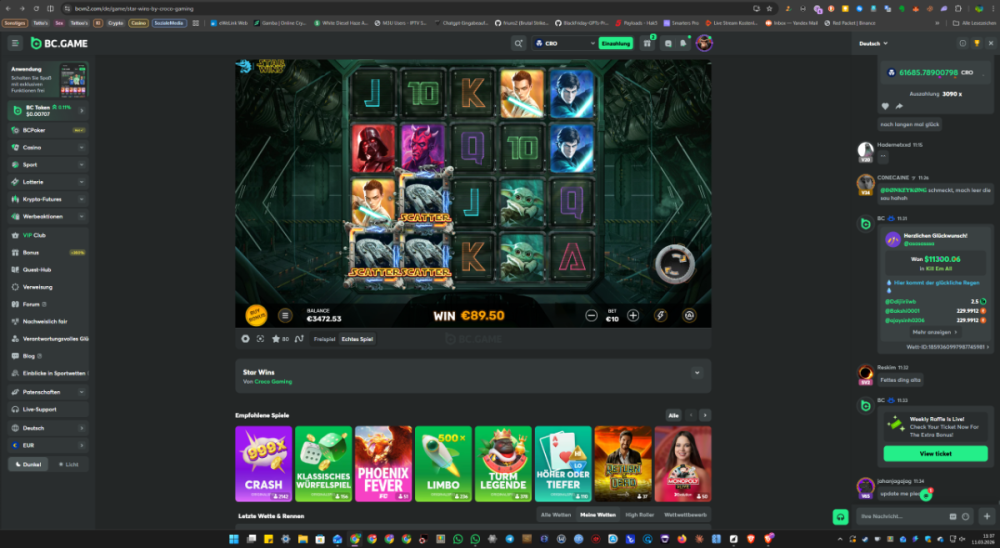Expand the Krypto-Futures sidebar section
The image size is (1000, 548).
tap(48, 199)
